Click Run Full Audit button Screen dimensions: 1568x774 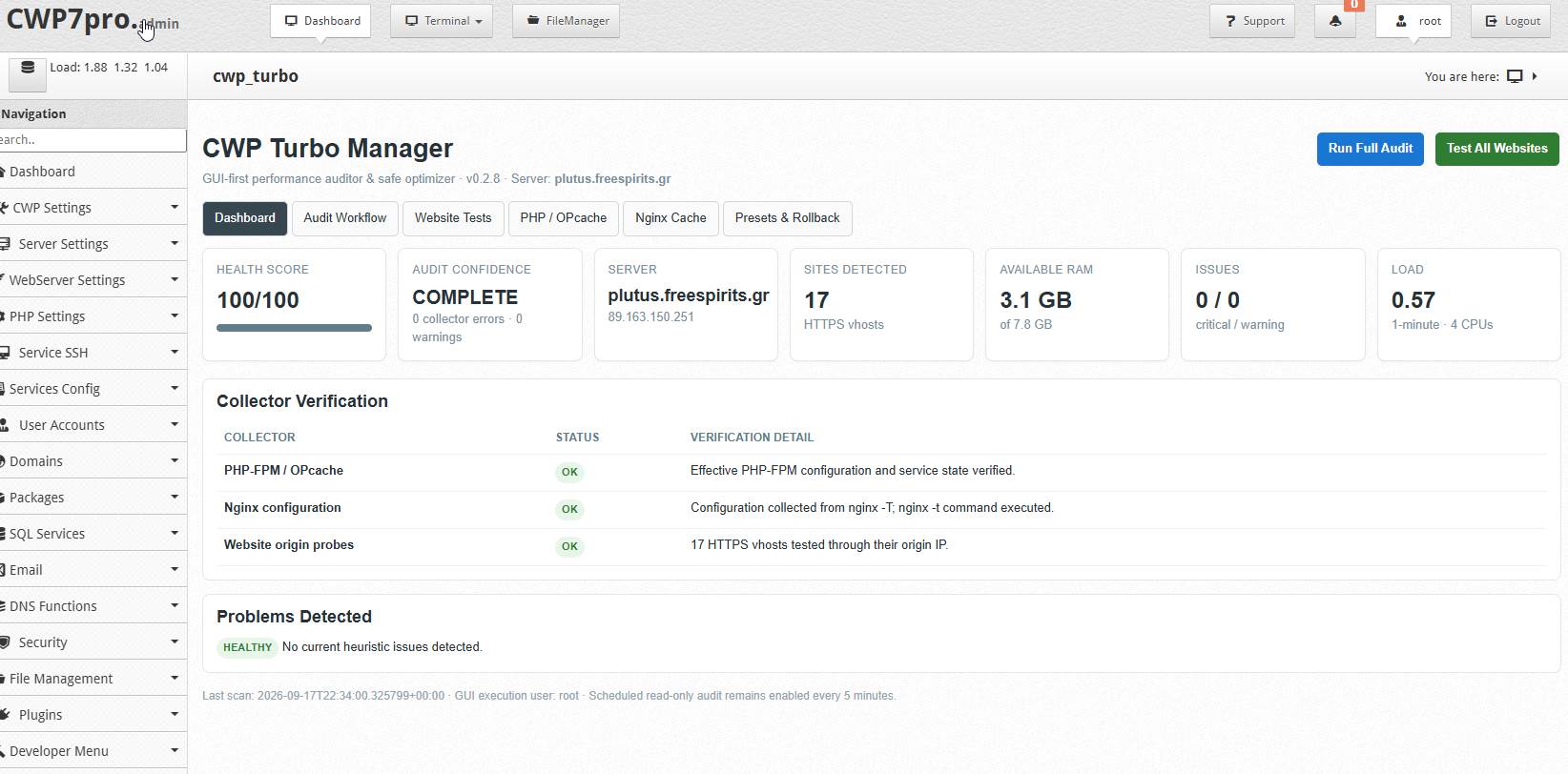pos(1371,149)
